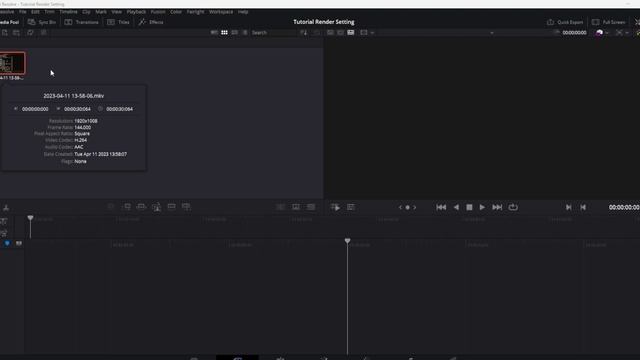The width and height of the screenshot is (640, 360).
Task: Click the Quick Export button
Action: tap(565, 22)
